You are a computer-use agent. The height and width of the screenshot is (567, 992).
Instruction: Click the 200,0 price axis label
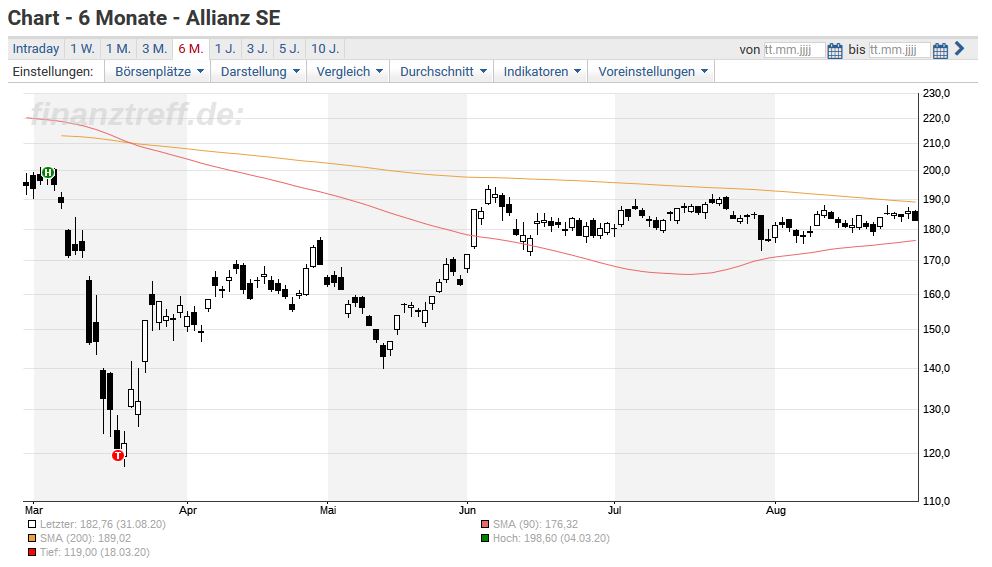(936, 170)
